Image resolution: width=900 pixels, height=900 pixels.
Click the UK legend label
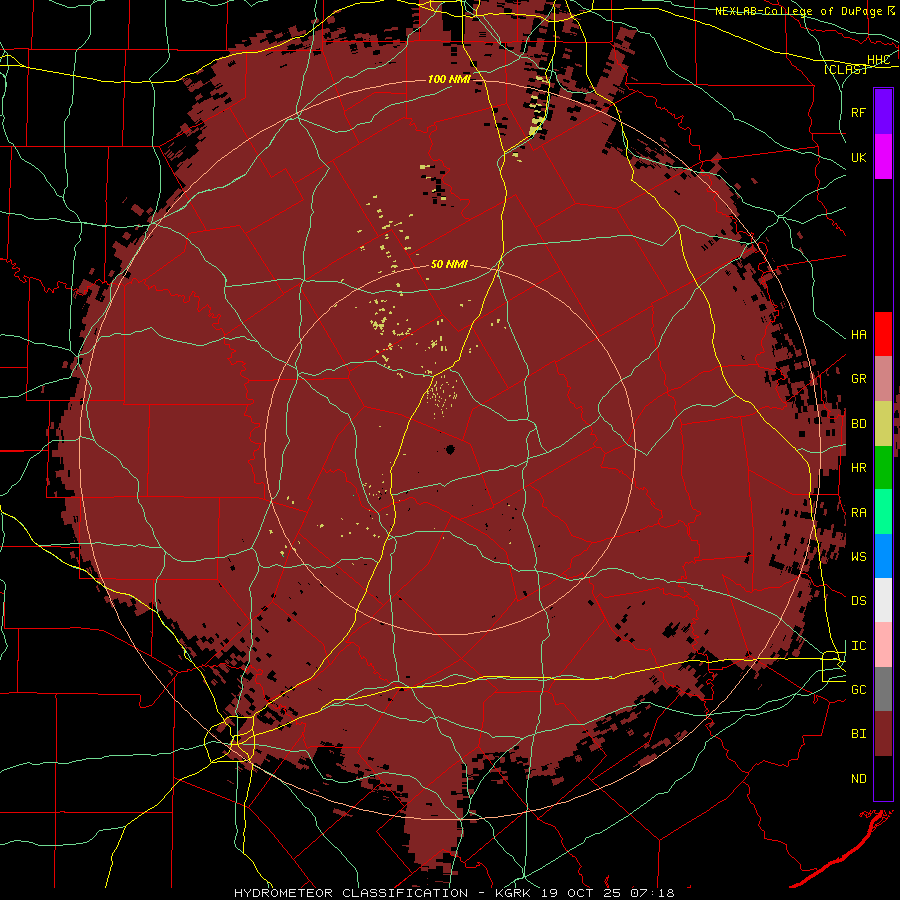click(858, 158)
